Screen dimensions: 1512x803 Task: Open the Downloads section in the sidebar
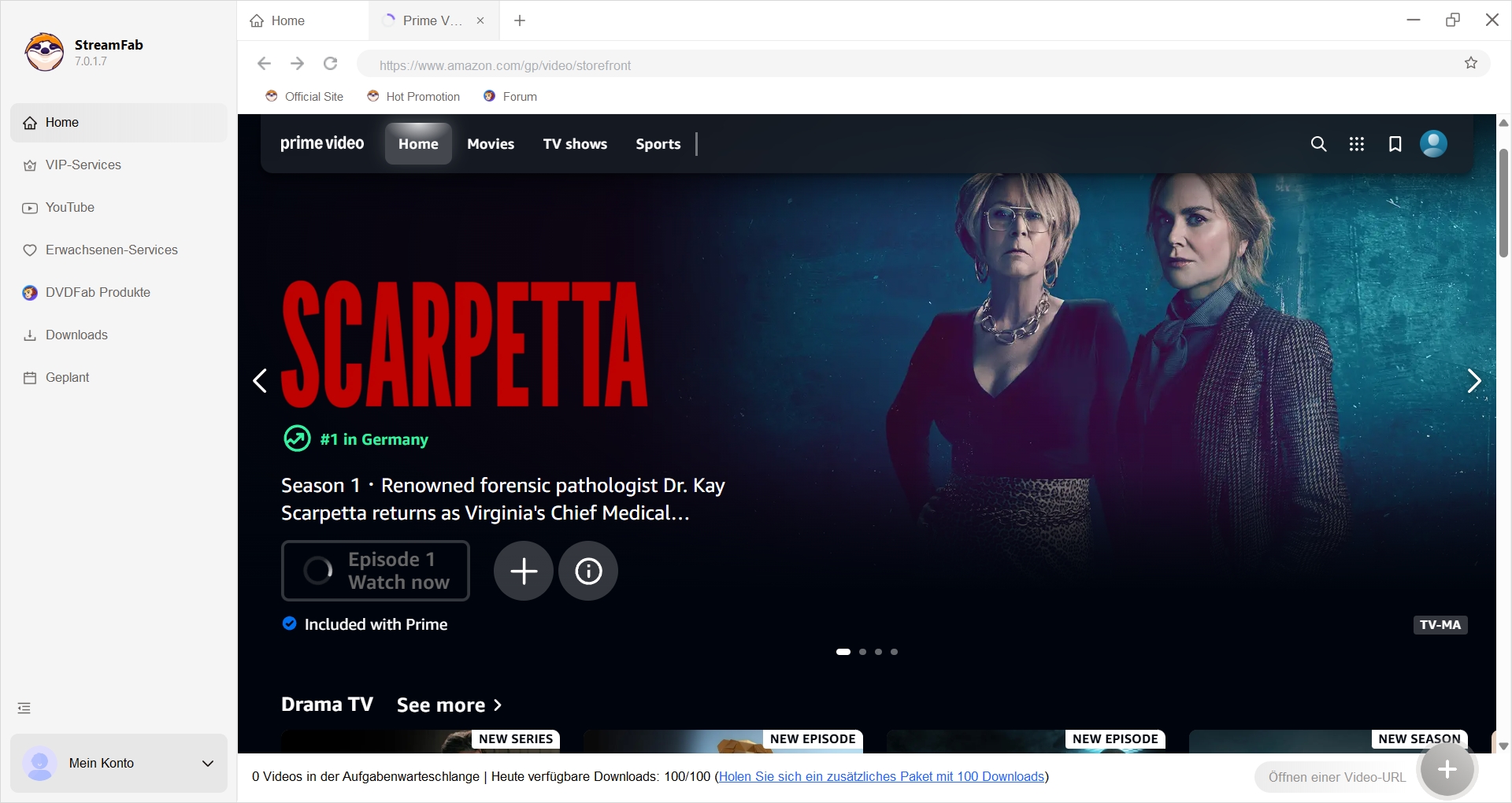[x=76, y=335]
